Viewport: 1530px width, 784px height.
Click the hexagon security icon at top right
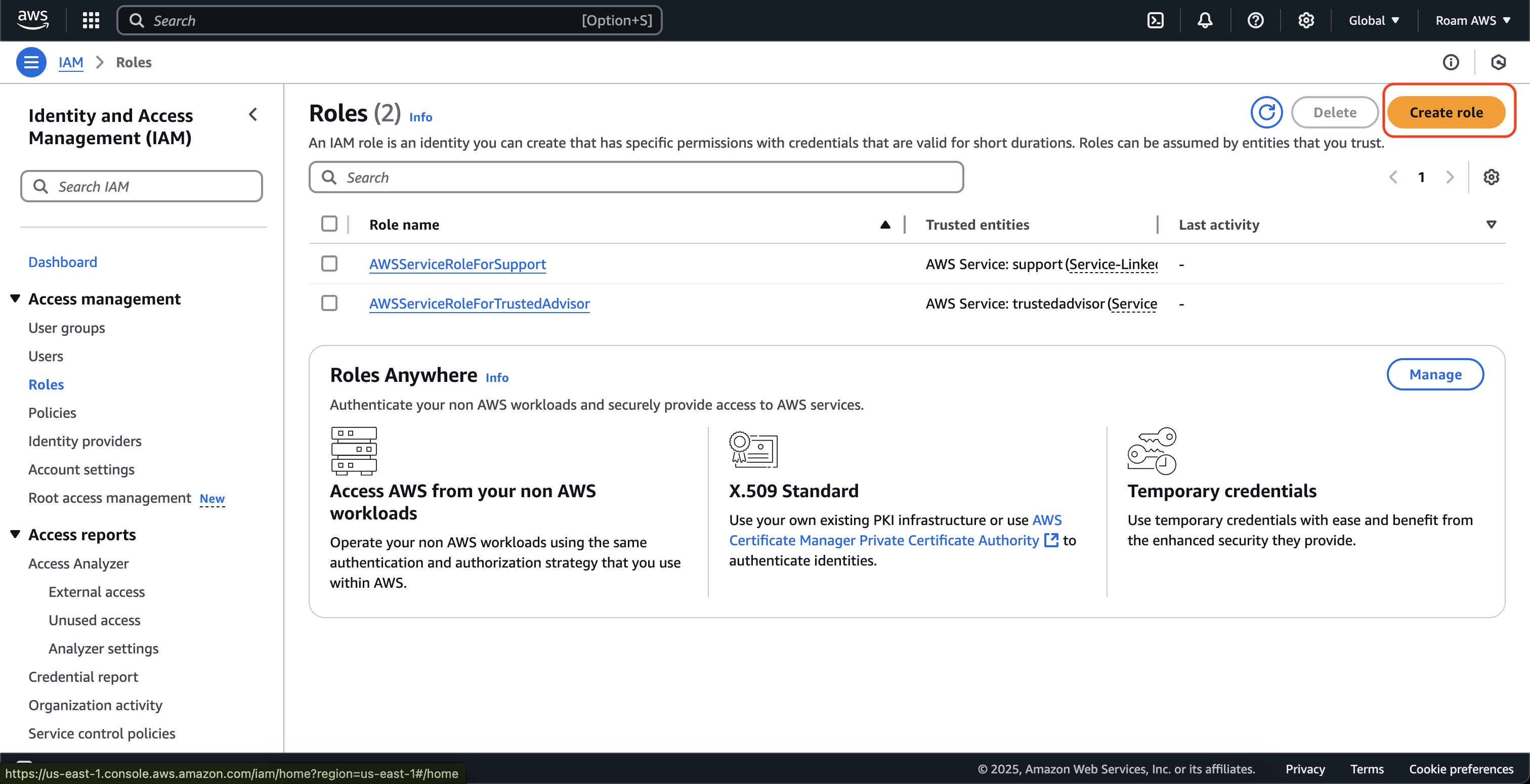[1499, 62]
